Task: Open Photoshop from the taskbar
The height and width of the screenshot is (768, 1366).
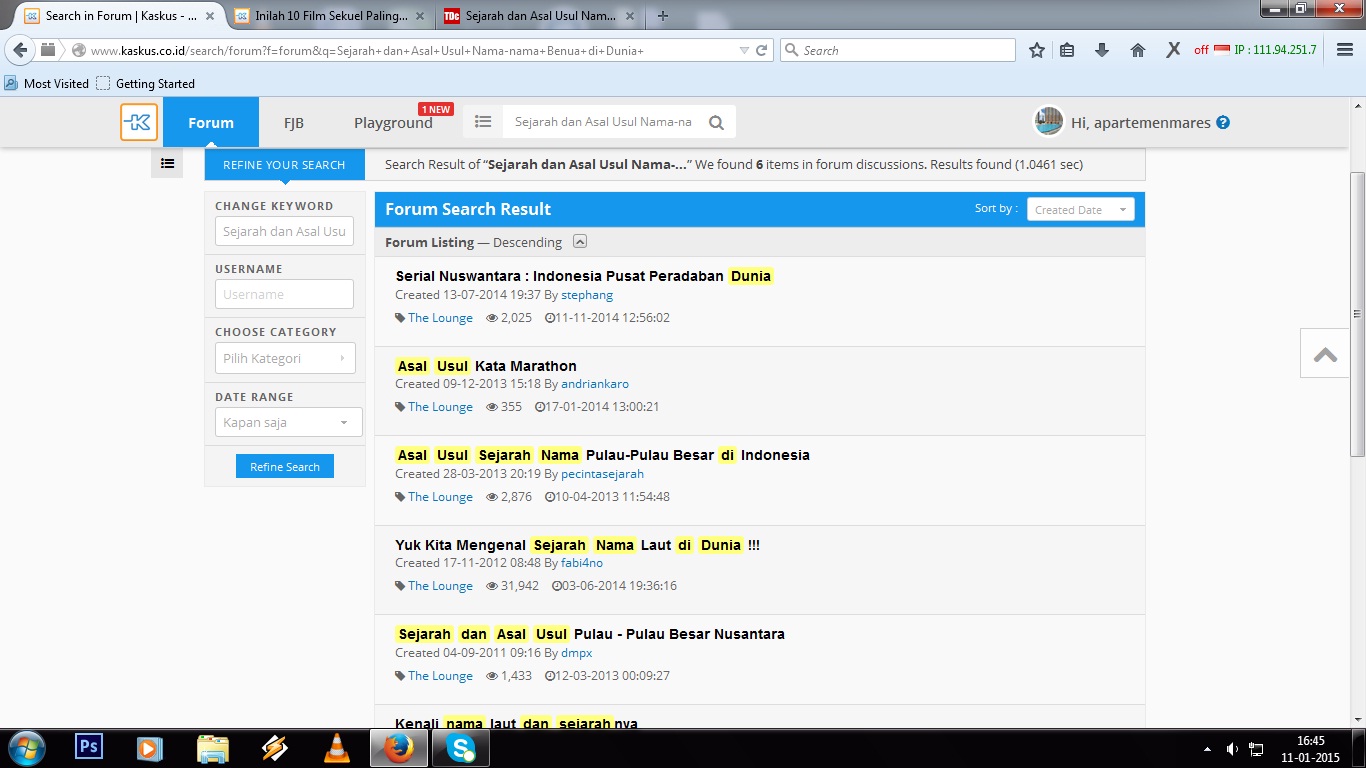Action: 89,747
